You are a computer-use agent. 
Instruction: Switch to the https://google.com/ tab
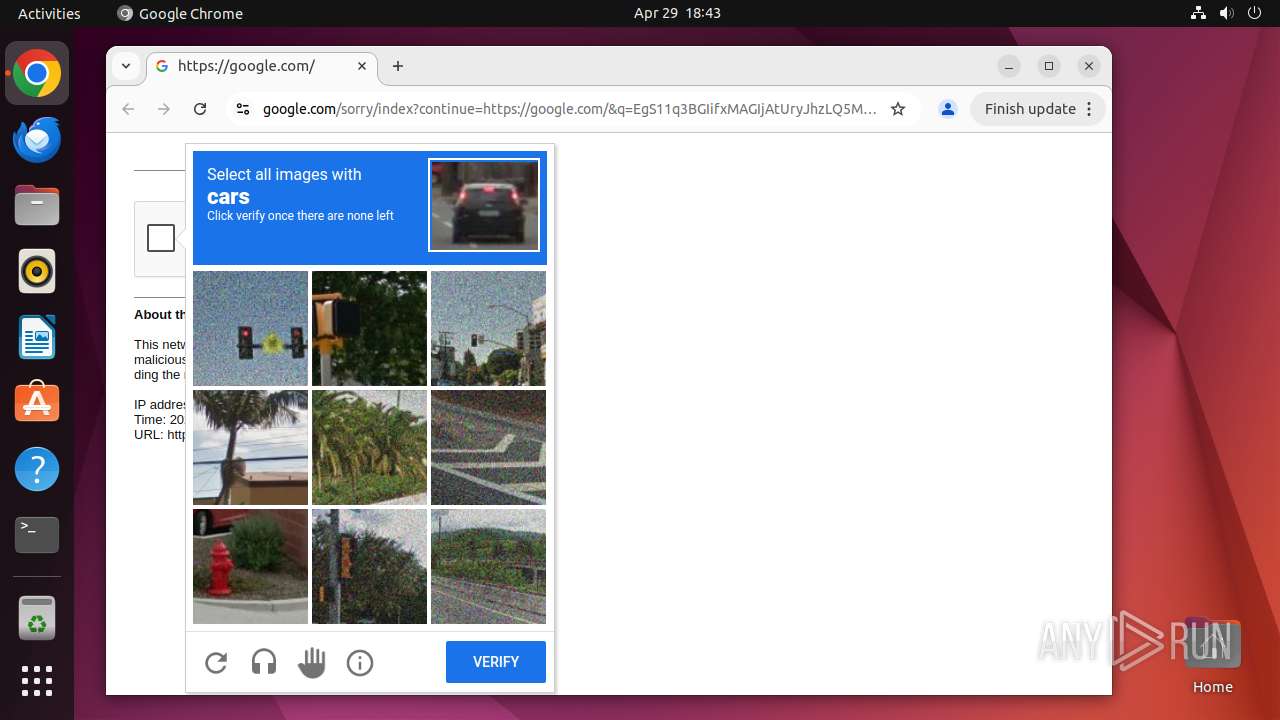tap(263, 66)
